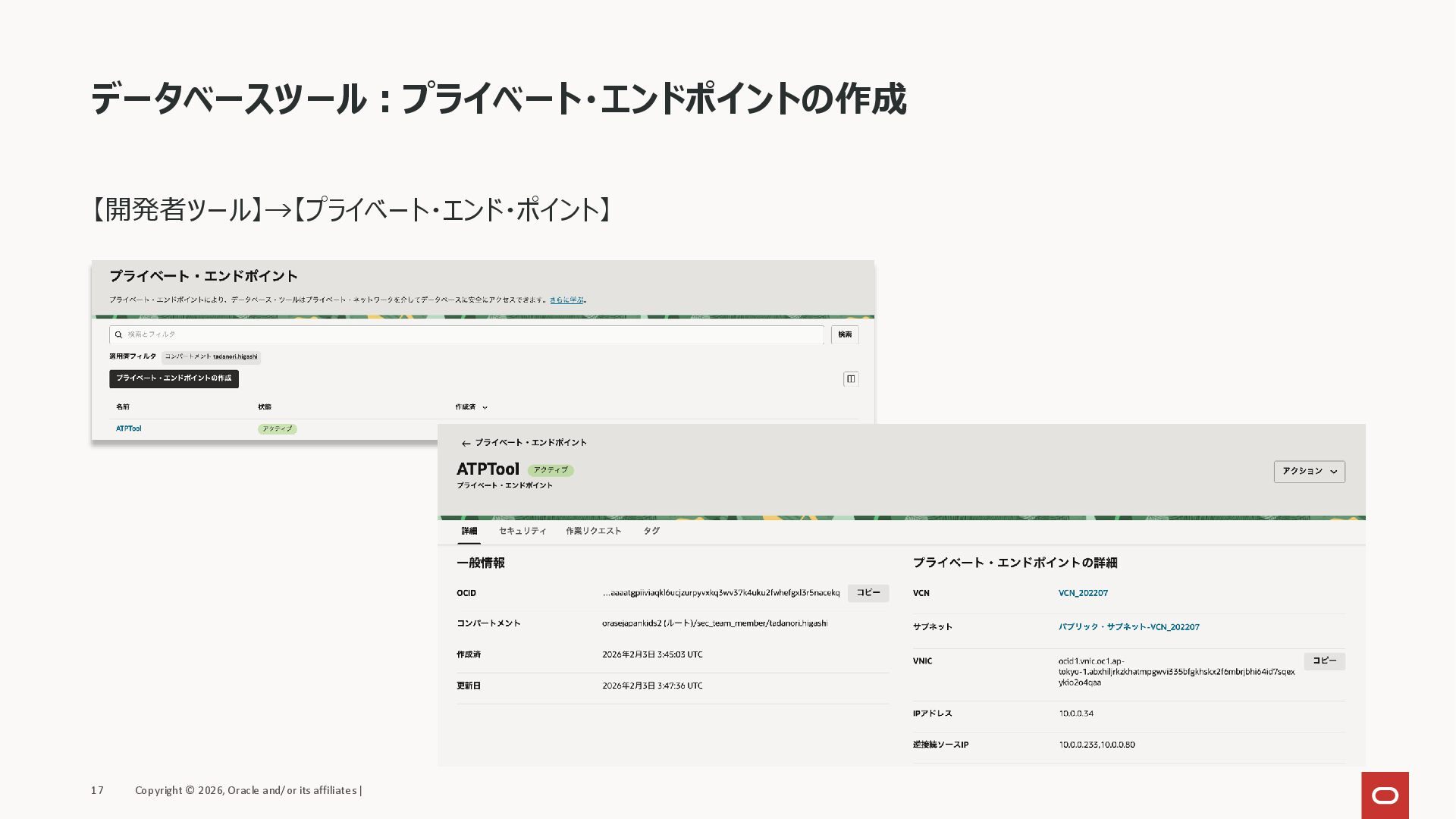Click the 検索 button
1456x819 pixels.
(x=845, y=334)
